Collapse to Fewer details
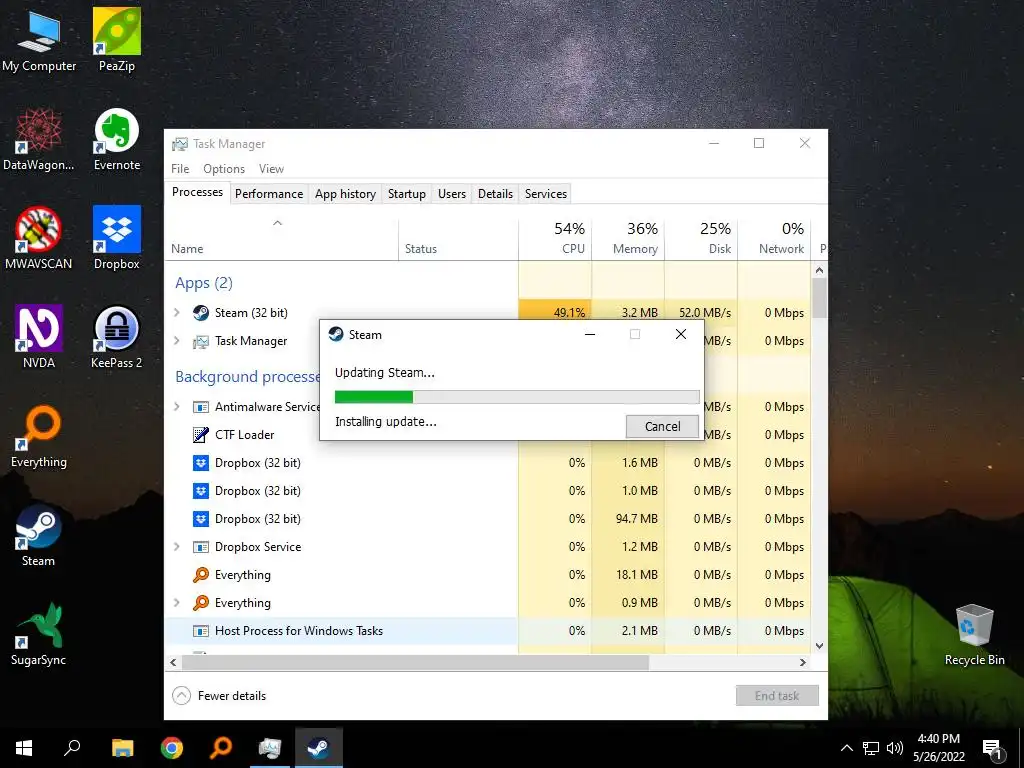The width and height of the screenshot is (1024, 768). coord(219,696)
